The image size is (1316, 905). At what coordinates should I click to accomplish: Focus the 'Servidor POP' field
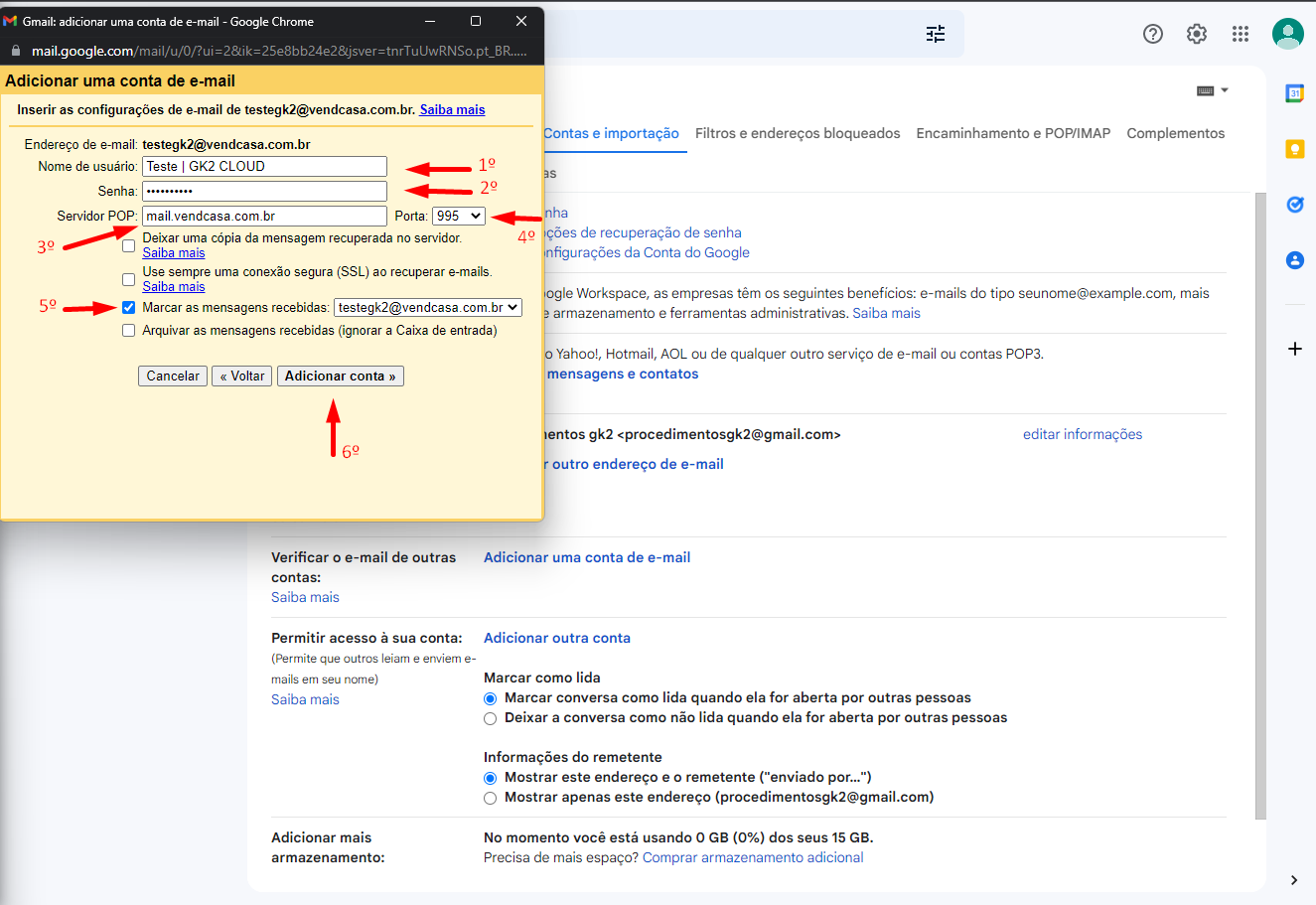pos(264,216)
